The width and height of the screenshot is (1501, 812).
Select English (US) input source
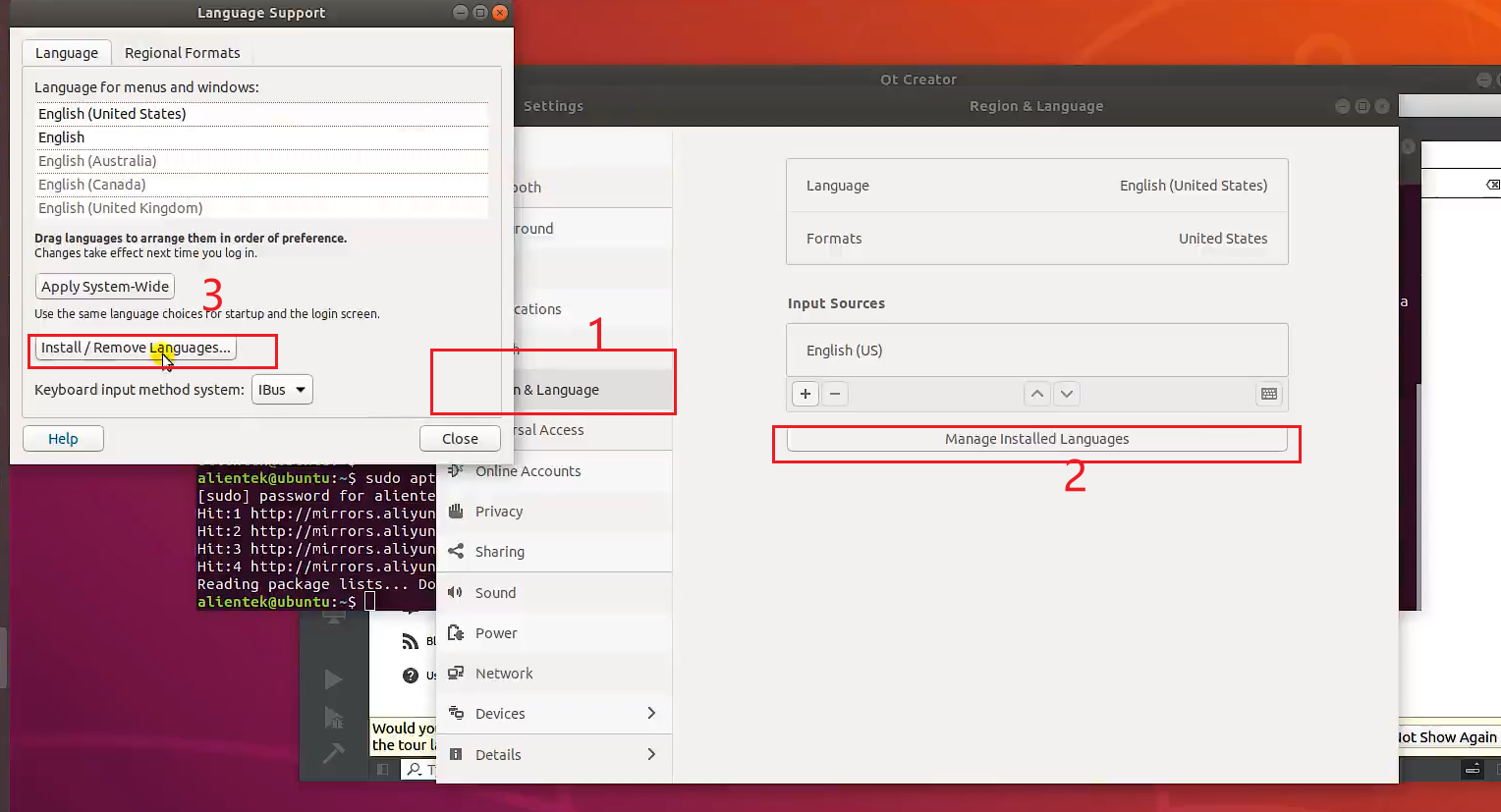[1036, 351]
